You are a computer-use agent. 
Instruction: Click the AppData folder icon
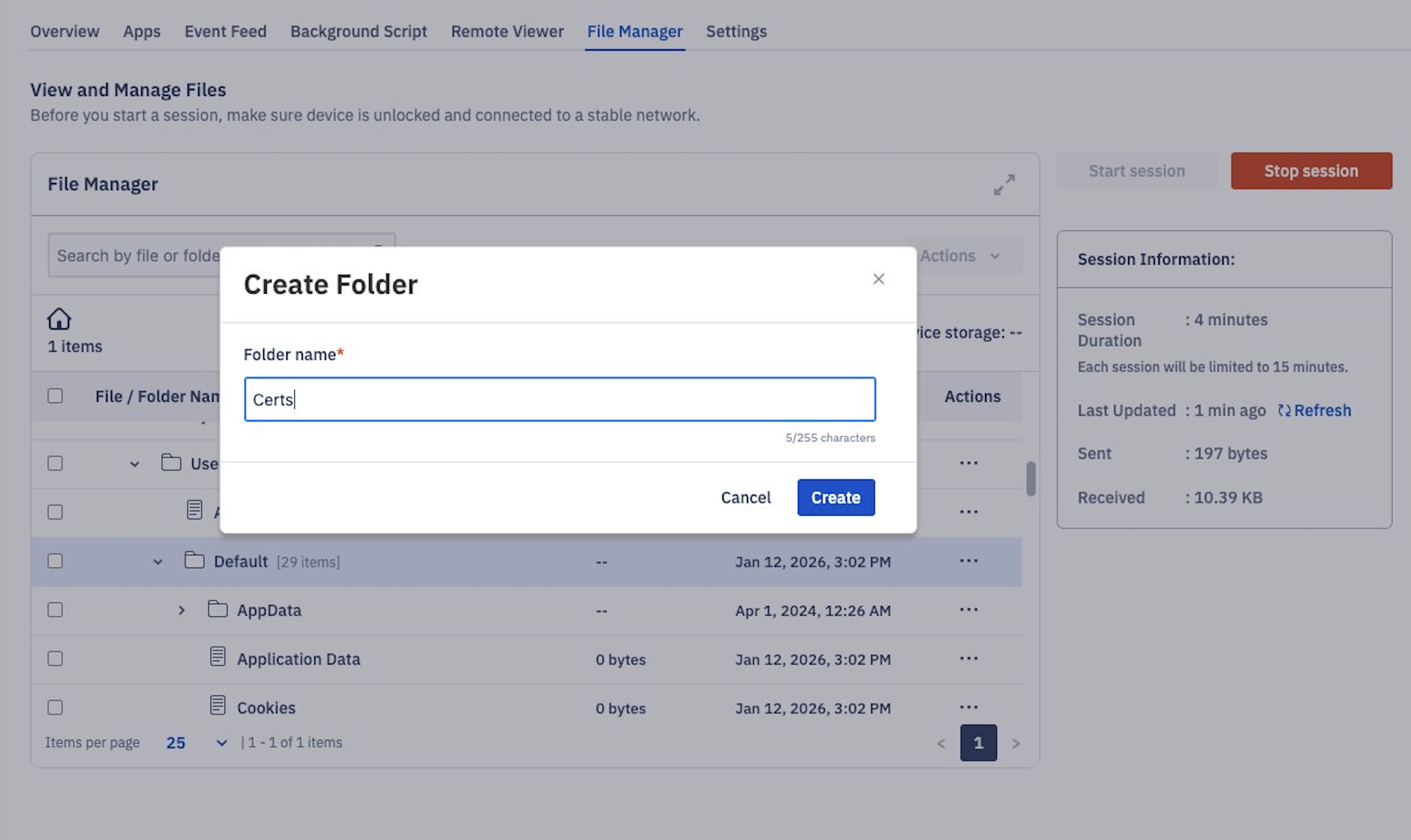(218, 609)
